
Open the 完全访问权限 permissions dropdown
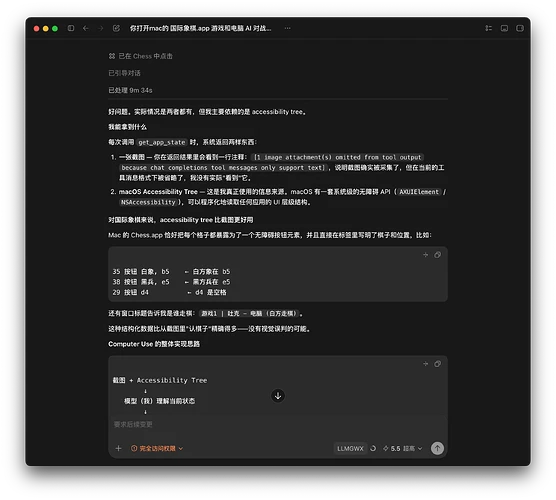click(157, 448)
